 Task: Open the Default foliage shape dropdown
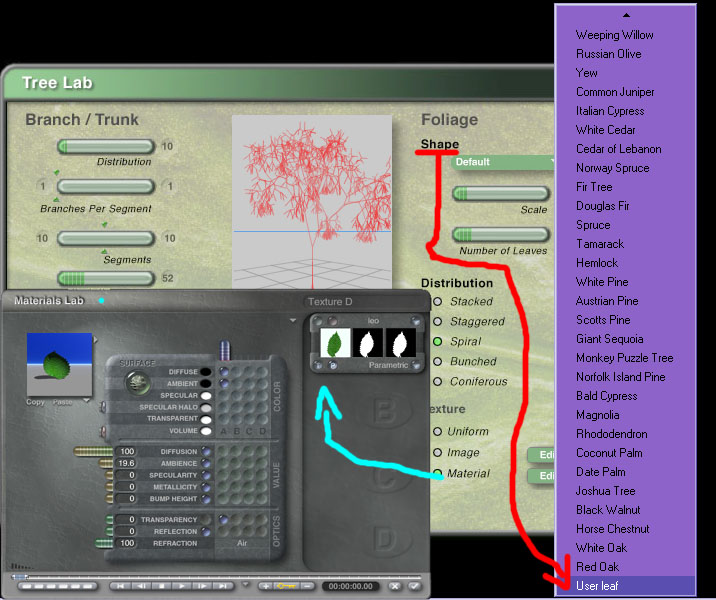coord(503,162)
